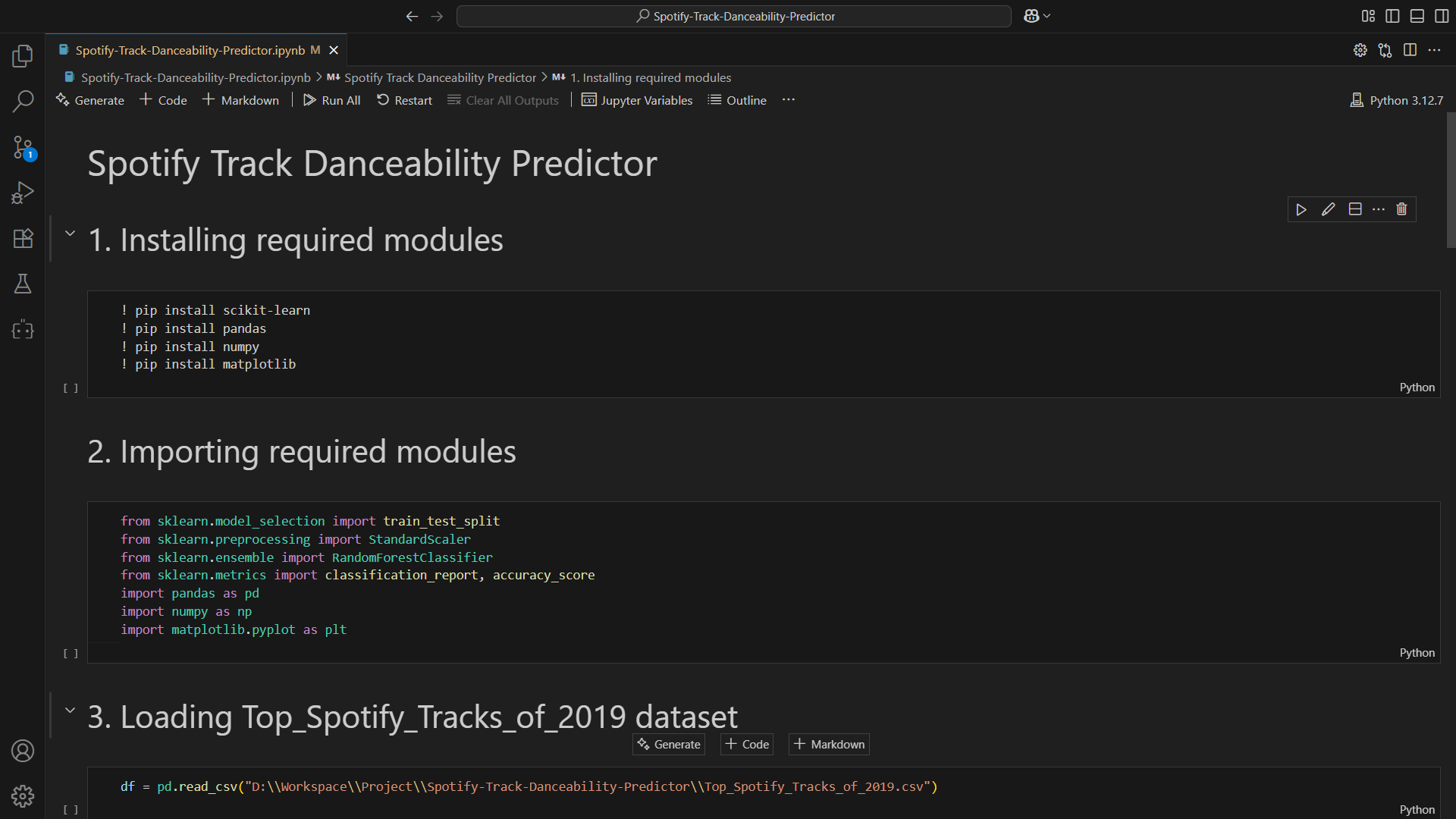Open the Extensions view
Image resolution: width=1456 pixels, height=819 pixels.
(23, 238)
